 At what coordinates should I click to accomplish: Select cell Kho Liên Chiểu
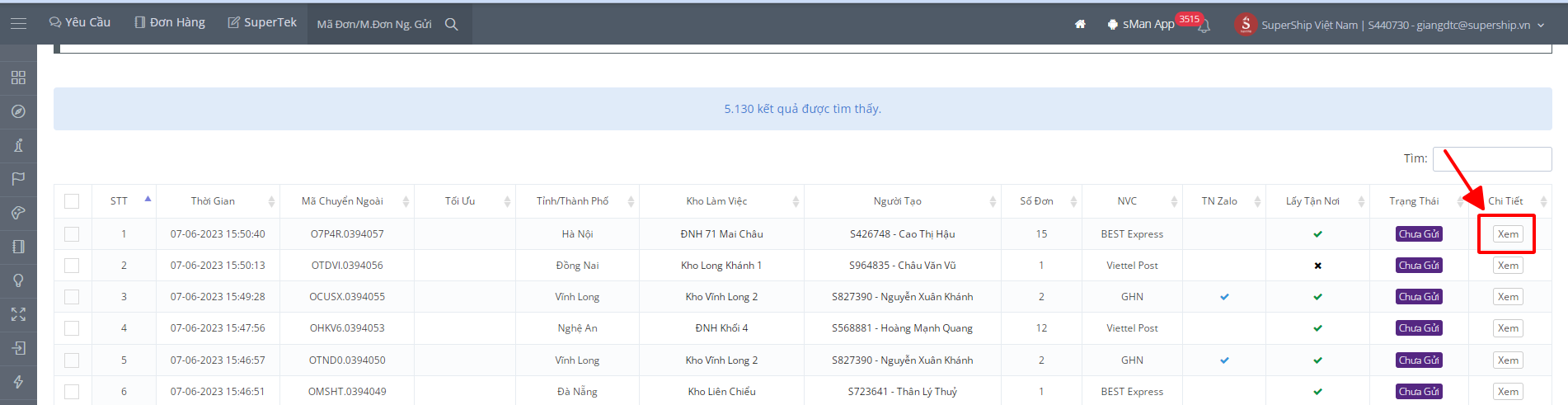click(x=721, y=392)
